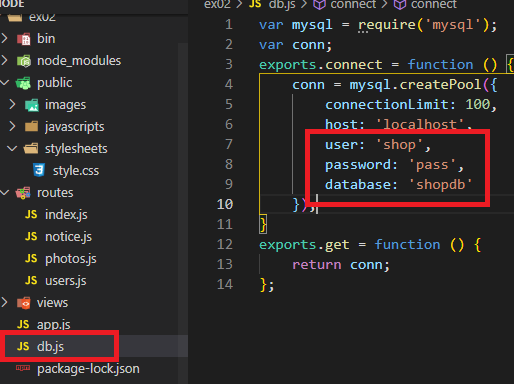This screenshot has width=514, height=384.
Task: Click exports.get on line 12
Action: click(304, 245)
